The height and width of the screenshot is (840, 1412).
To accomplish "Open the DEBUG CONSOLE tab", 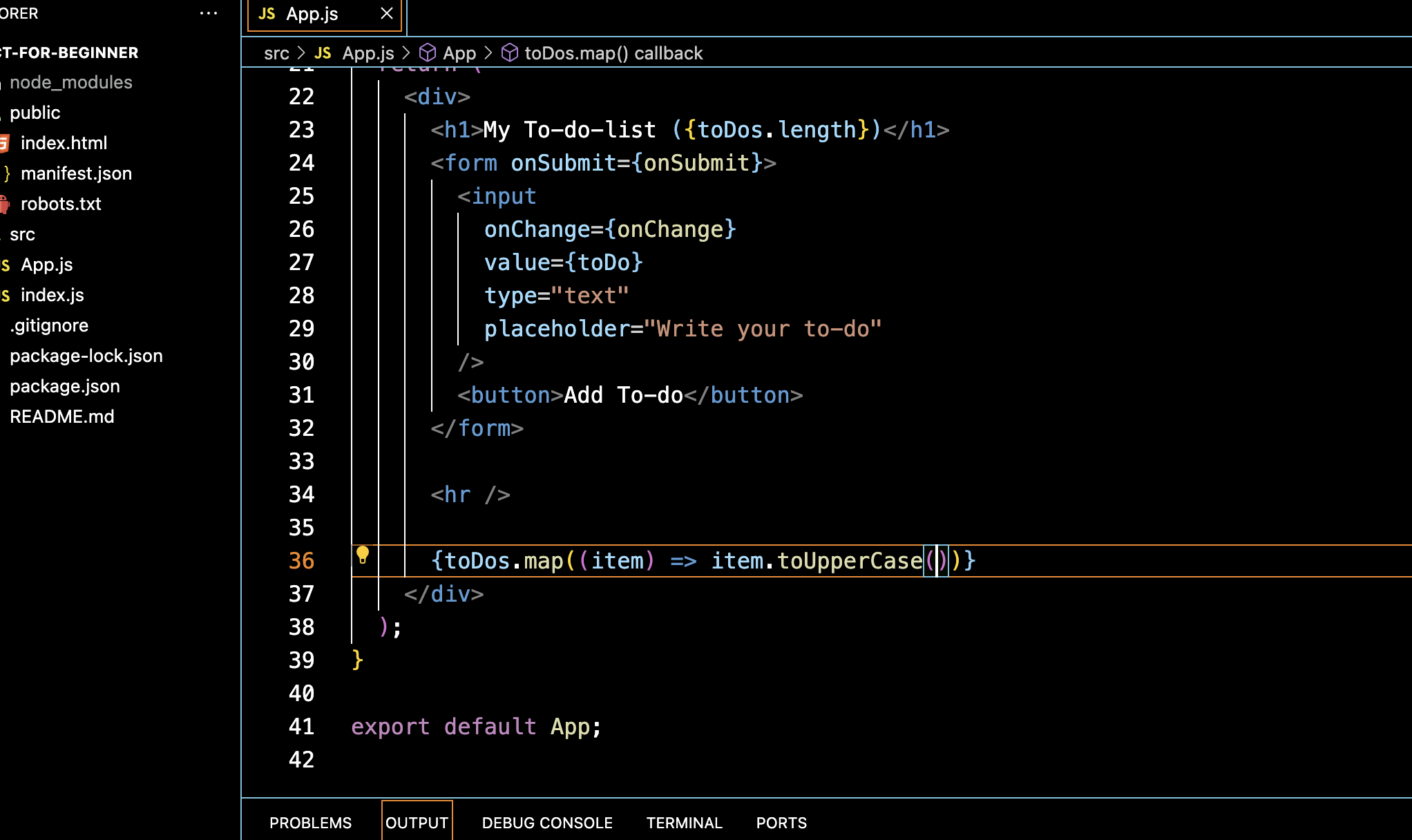I will point(547,823).
